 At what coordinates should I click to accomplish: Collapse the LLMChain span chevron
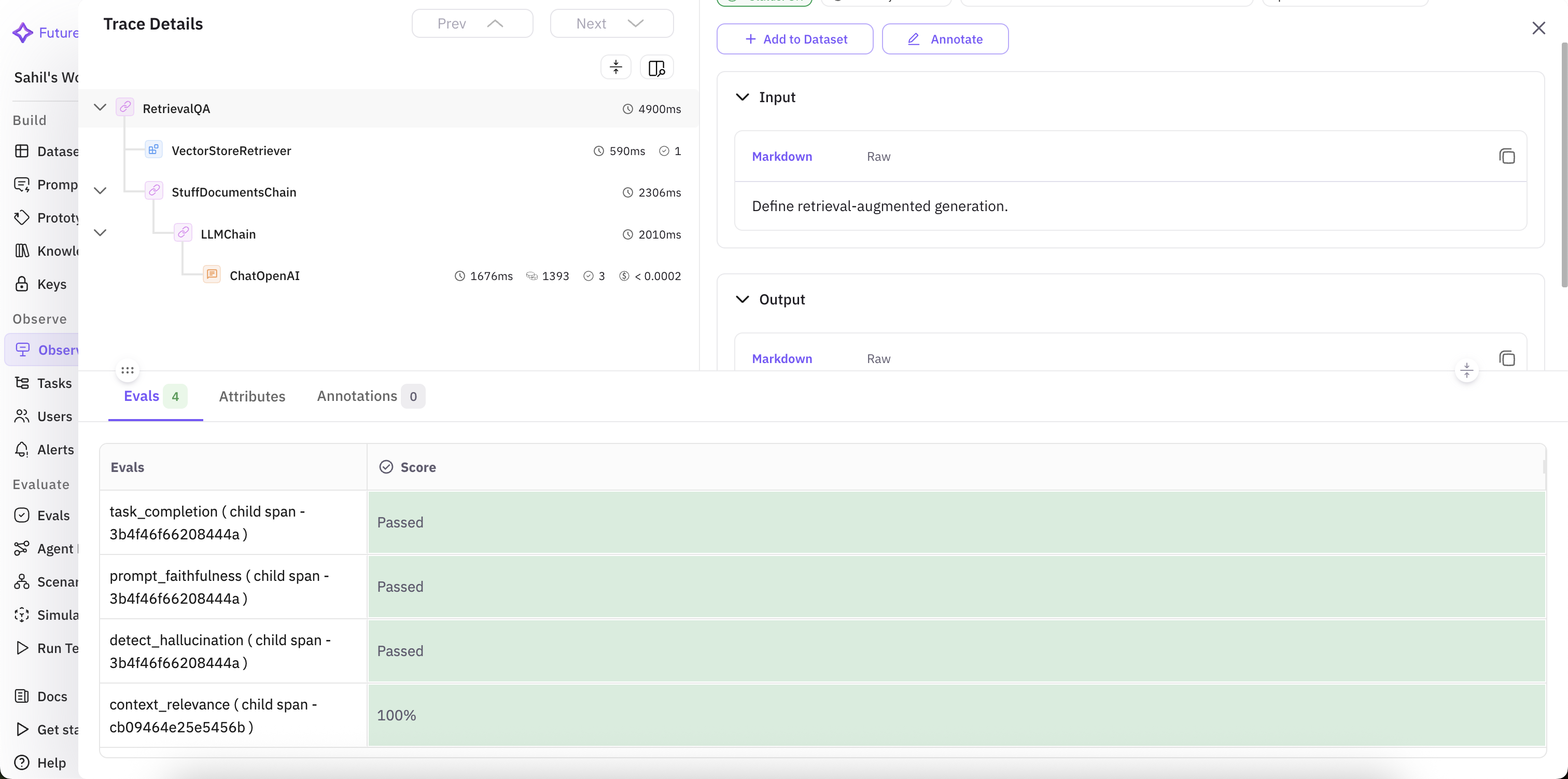100,232
